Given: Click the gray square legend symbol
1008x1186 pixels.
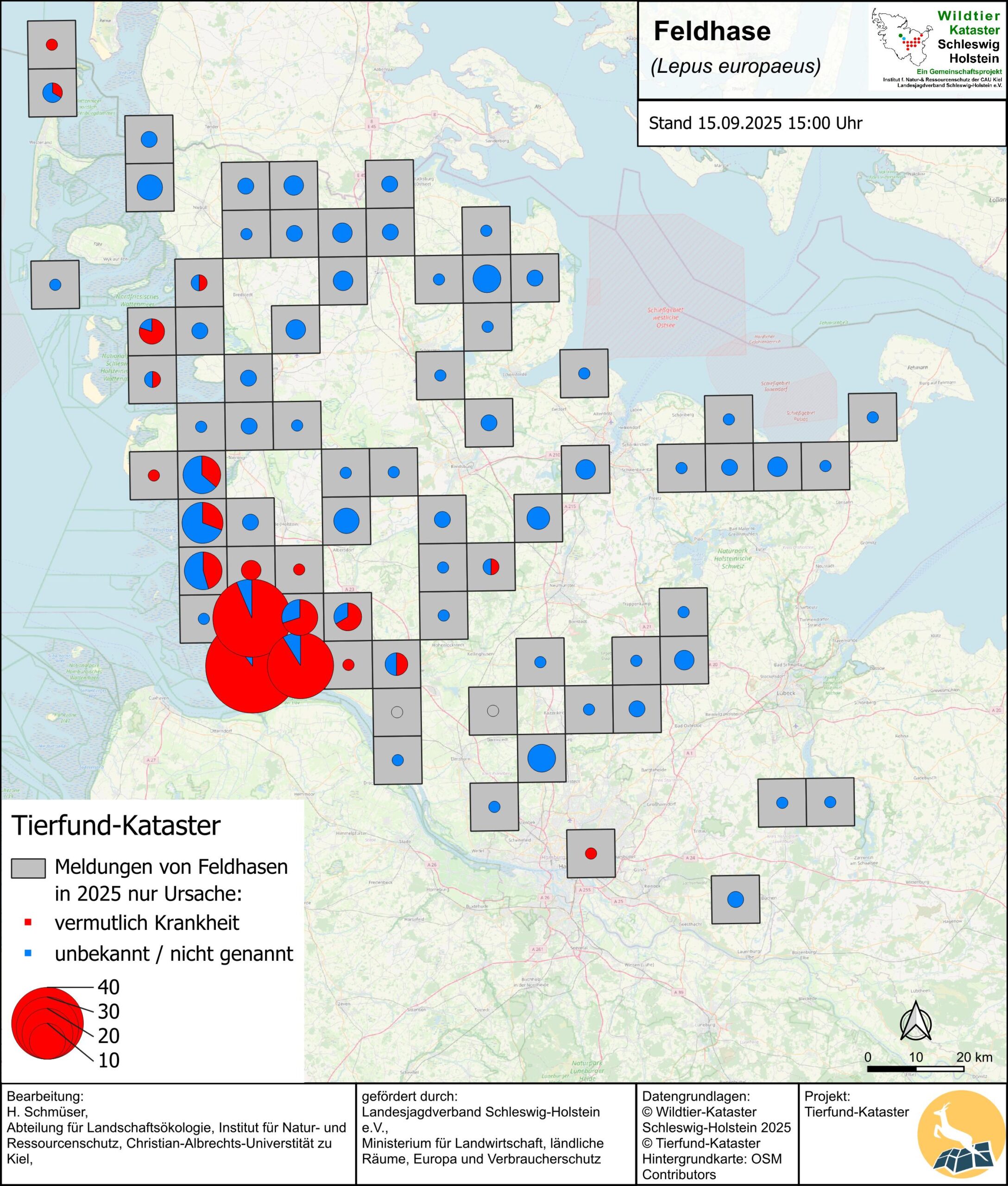Looking at the screenshot, I should (28, 868).
